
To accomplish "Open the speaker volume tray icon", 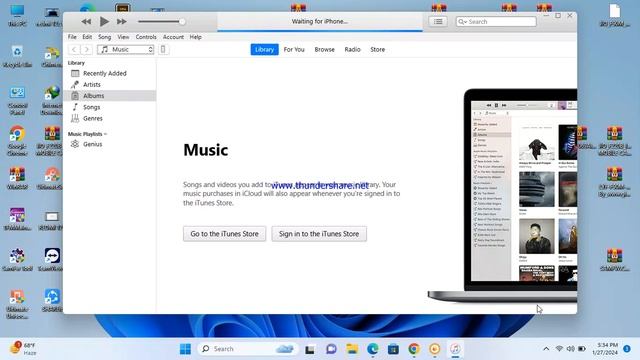I will click(571, 349).
